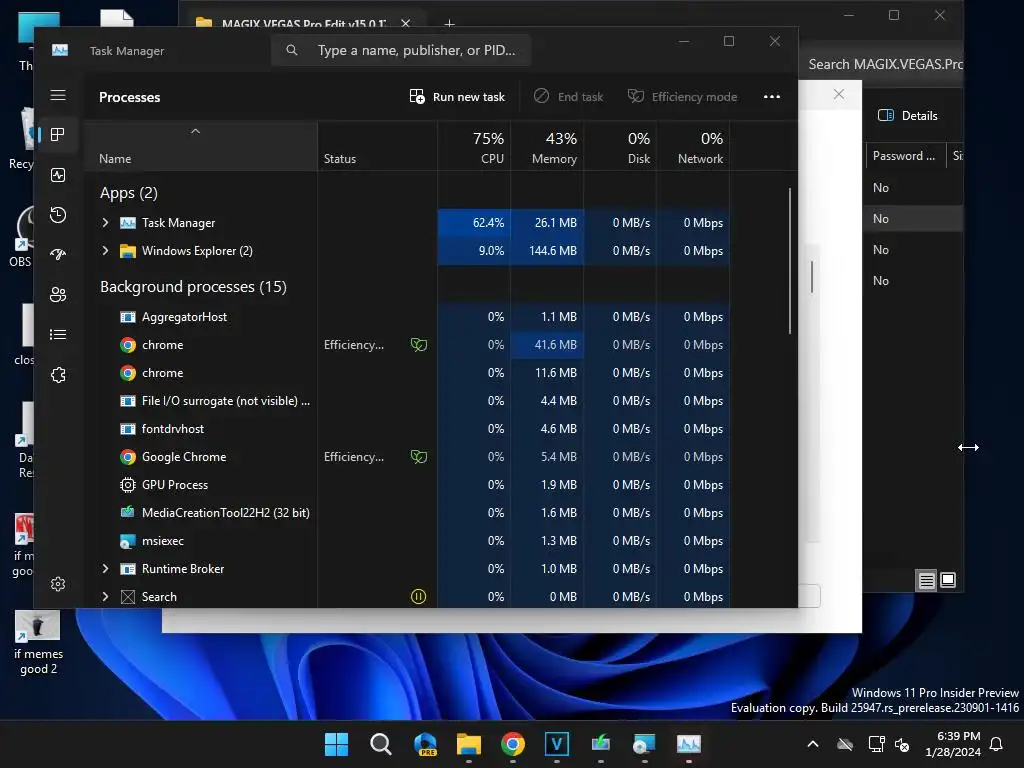Expand the Windows Explorer (2) process group

click(x=105, y=251)
